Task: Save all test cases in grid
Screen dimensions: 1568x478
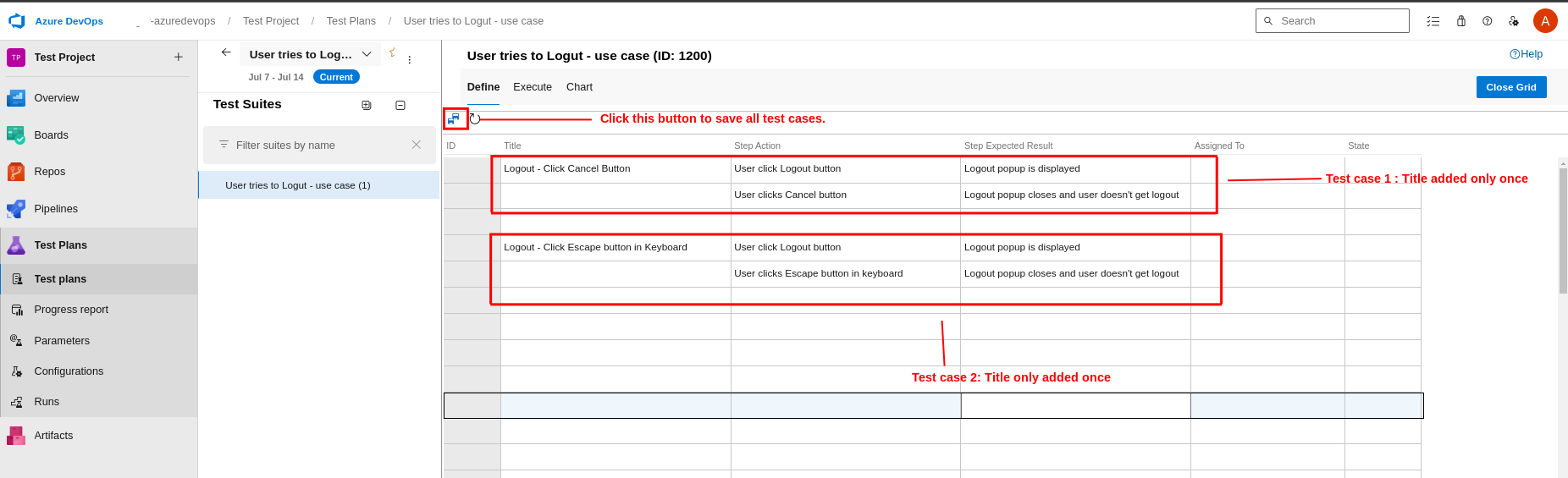Action: pos(454,119)
